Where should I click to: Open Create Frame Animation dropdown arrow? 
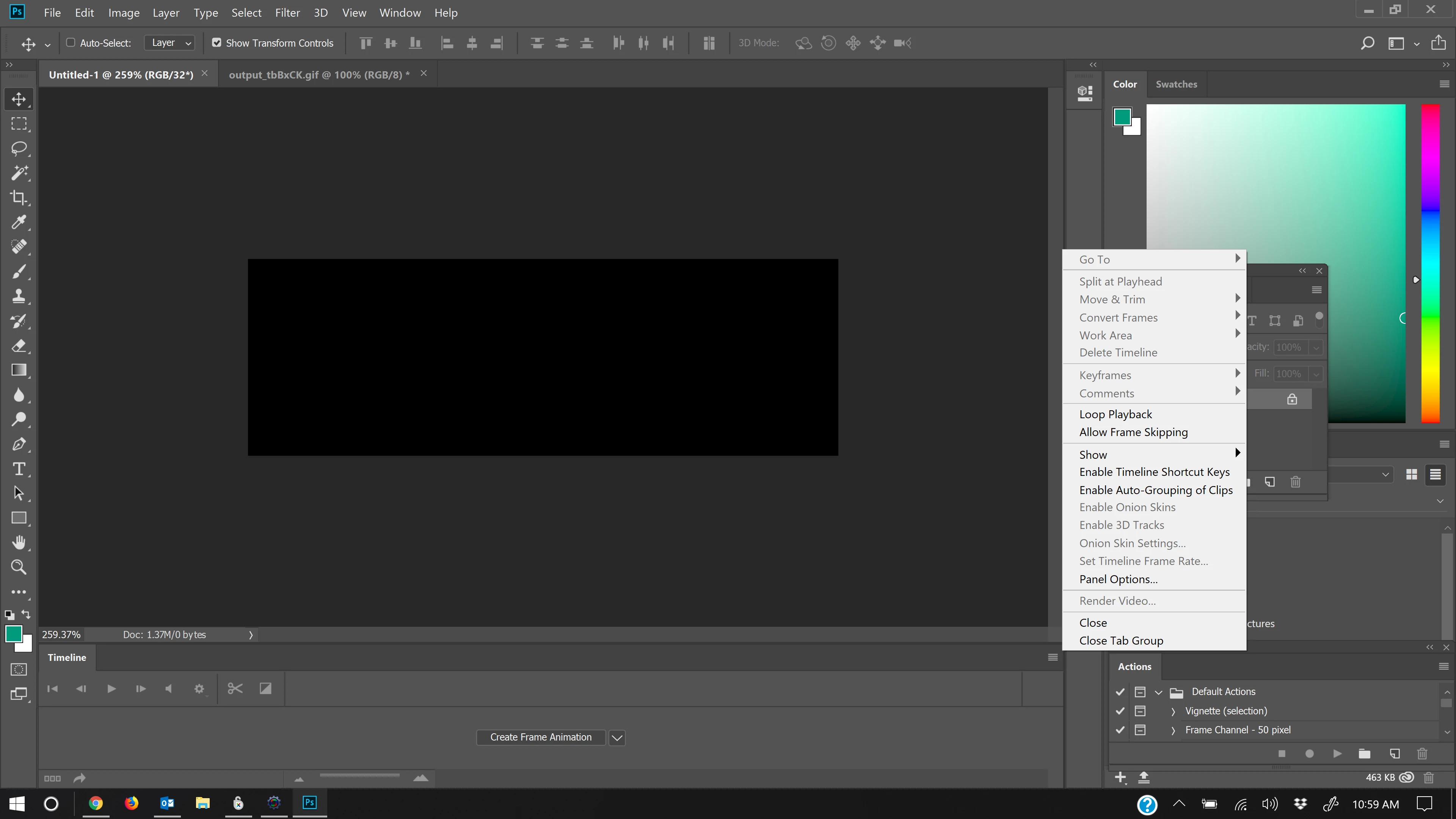click(617, 737)
